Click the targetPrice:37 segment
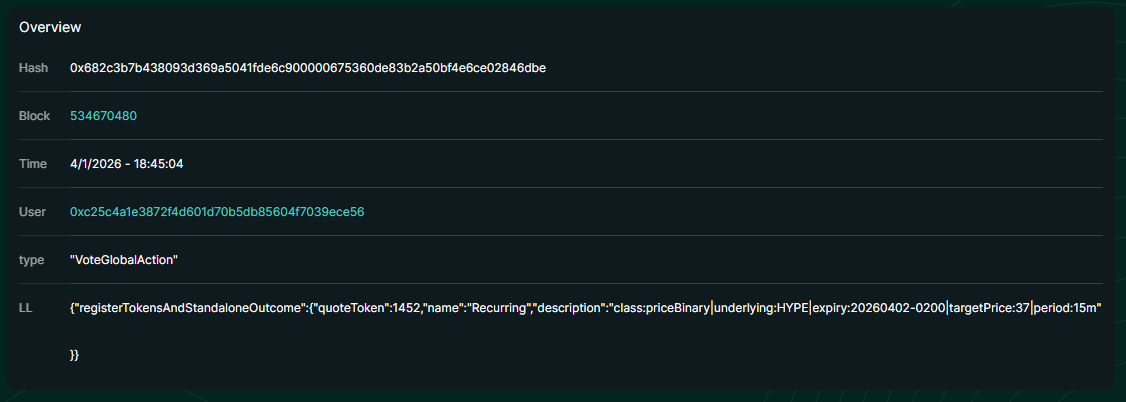 [x=989, y=308]
